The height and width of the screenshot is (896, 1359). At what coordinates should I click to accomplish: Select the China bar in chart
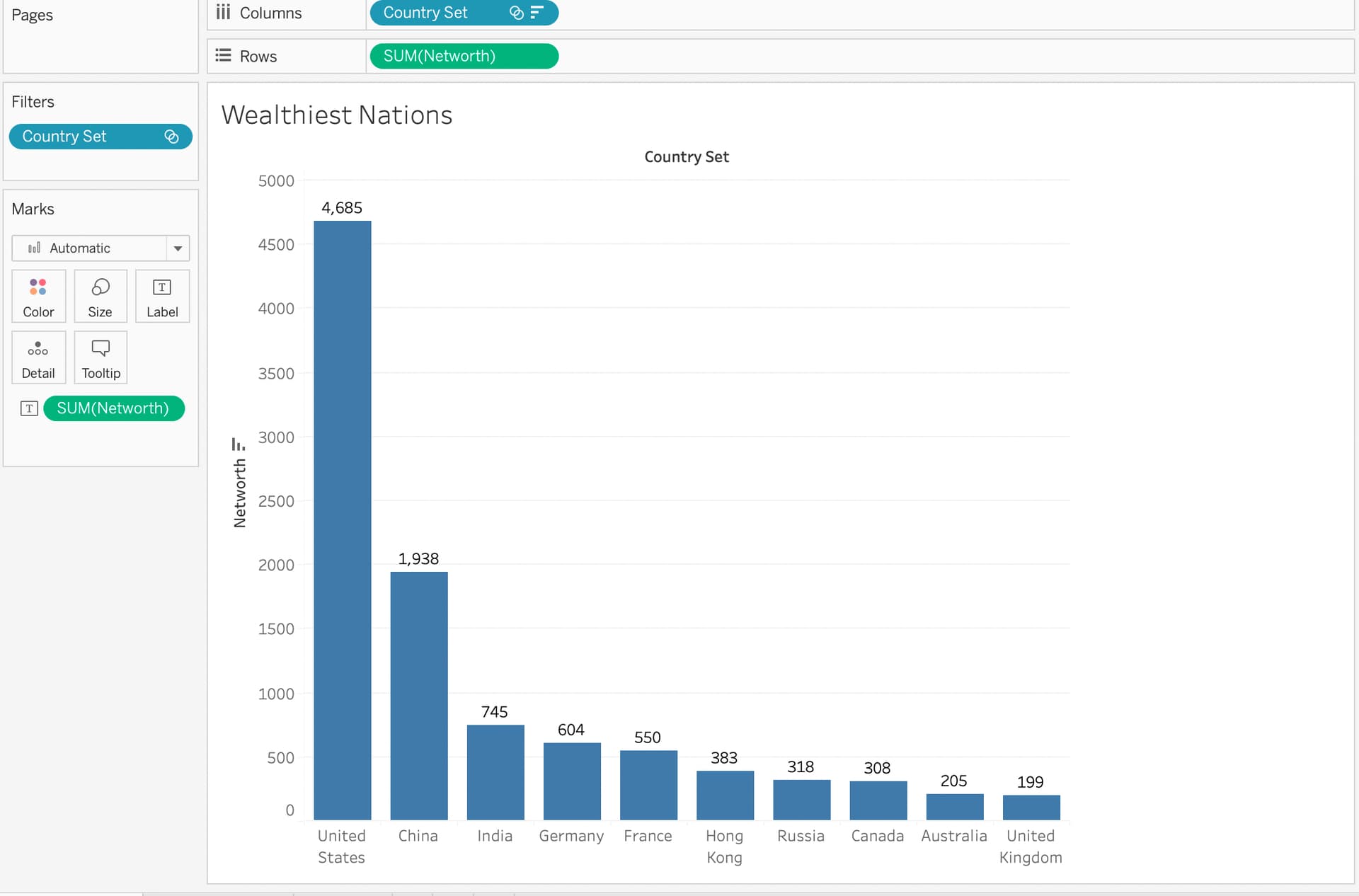point(419,696)
